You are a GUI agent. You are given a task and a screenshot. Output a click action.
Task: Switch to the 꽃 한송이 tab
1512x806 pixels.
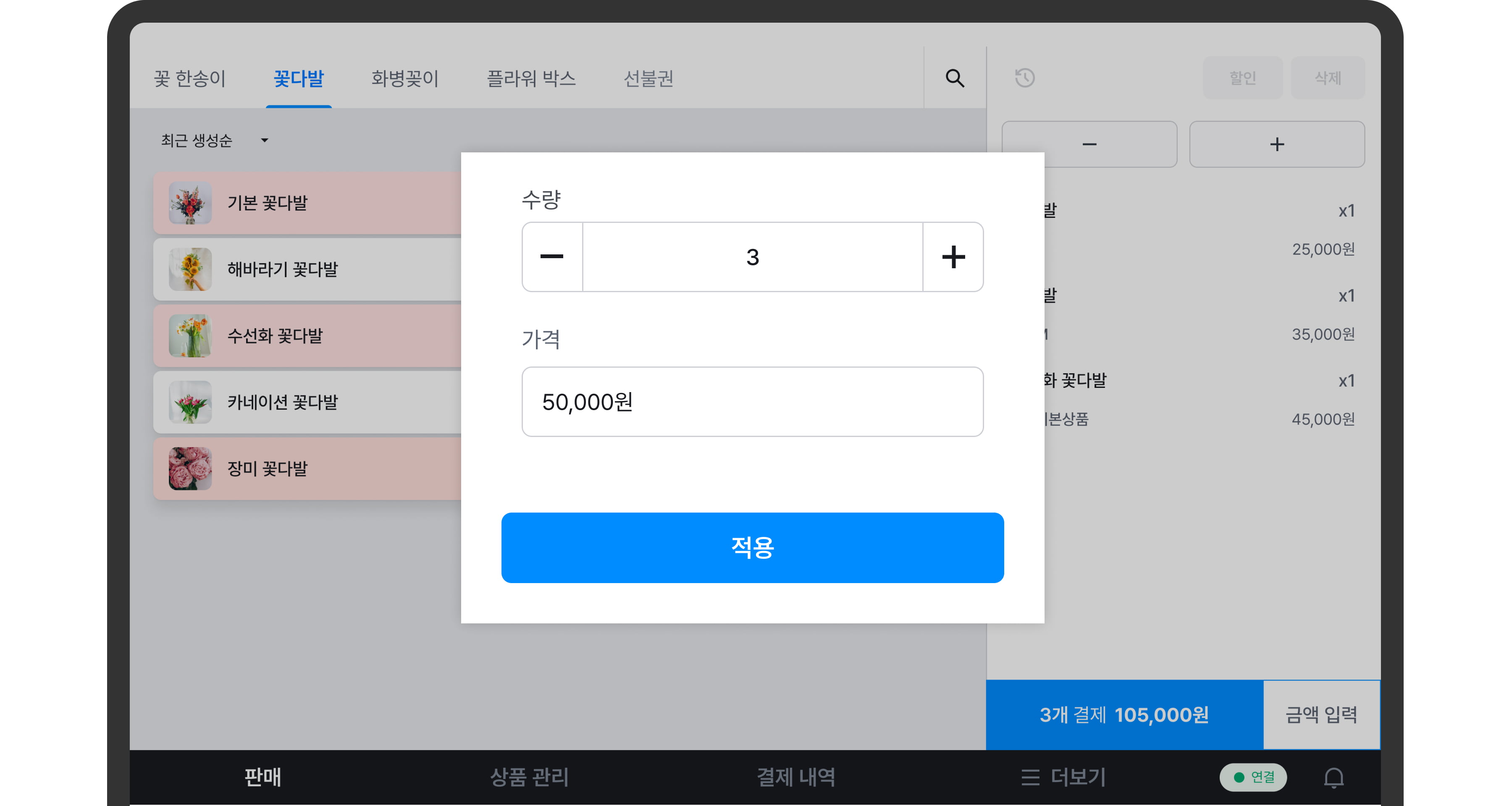(x=189, y=78)
